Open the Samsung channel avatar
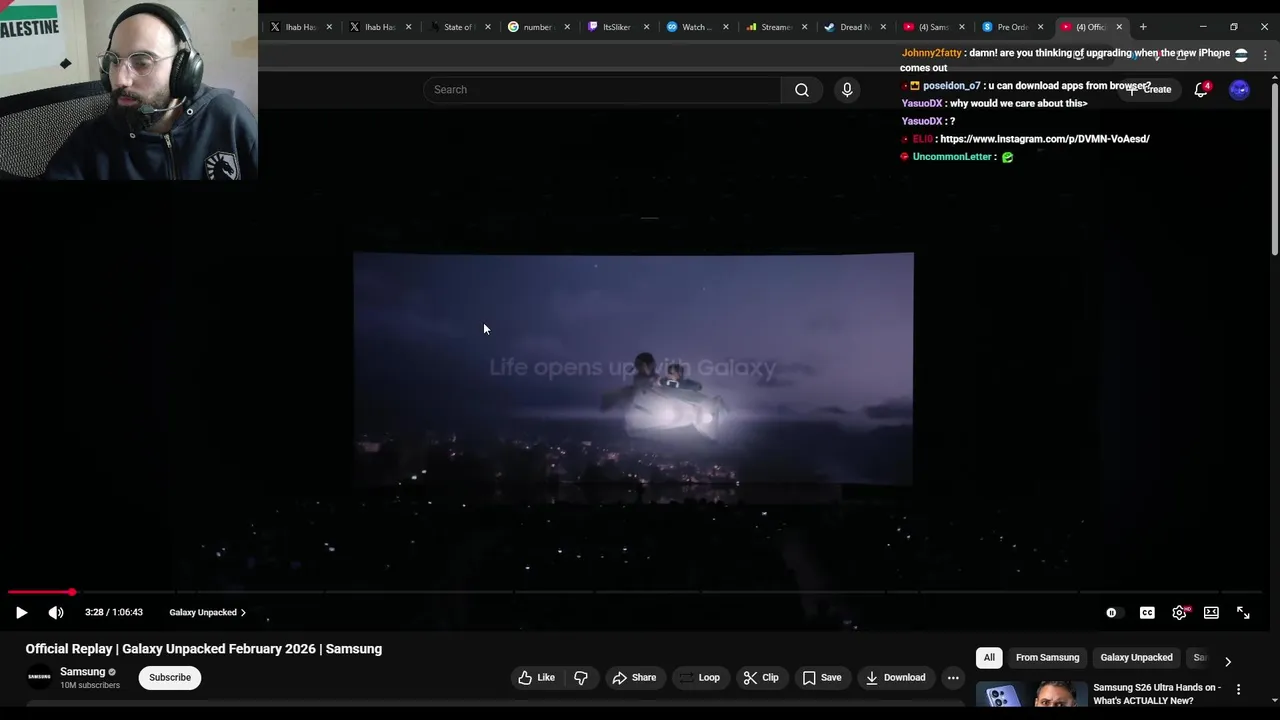1280x720 pixels. click(x=39, y=677)
